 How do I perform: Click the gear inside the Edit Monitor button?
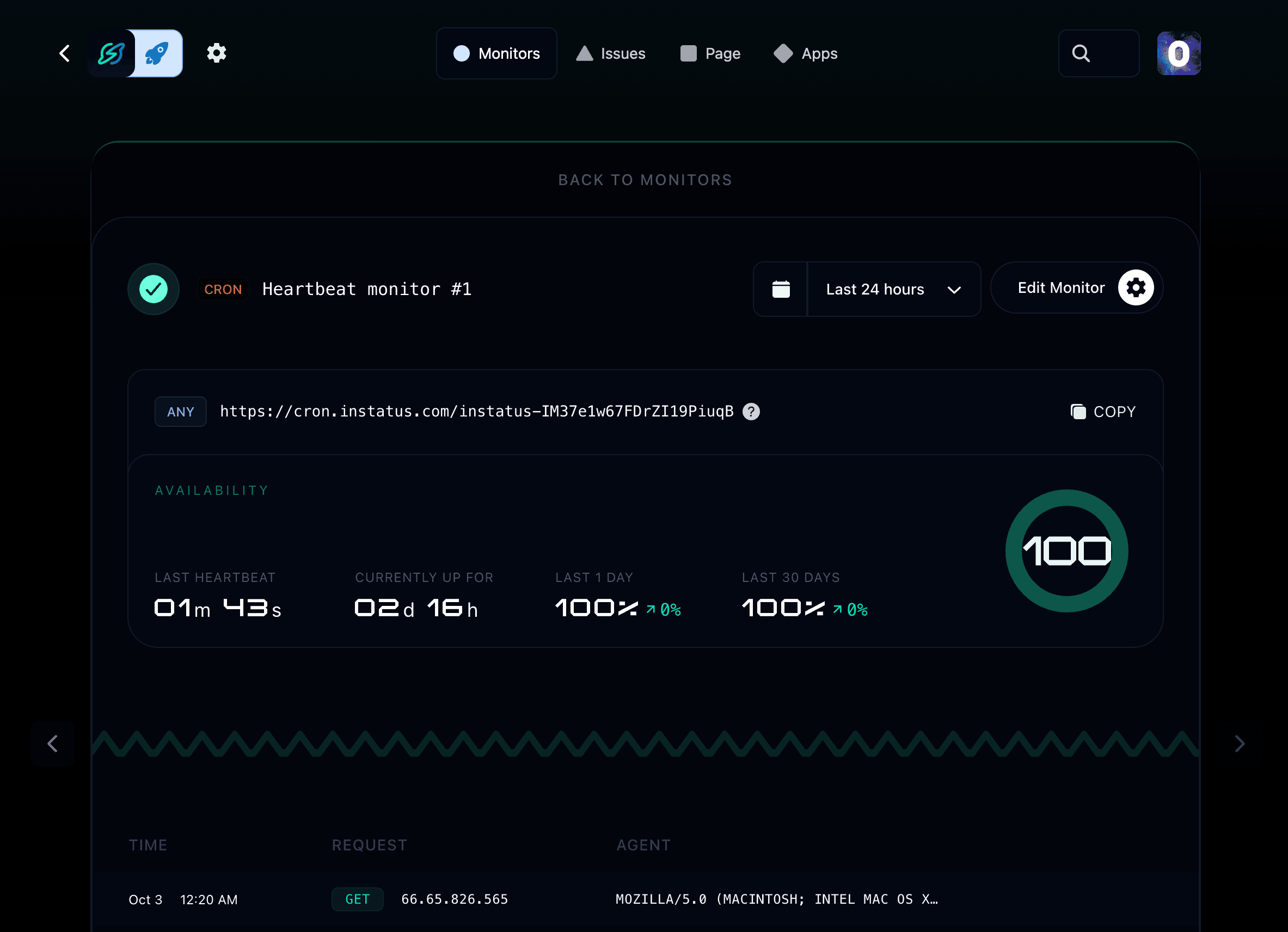(1134, 287)
